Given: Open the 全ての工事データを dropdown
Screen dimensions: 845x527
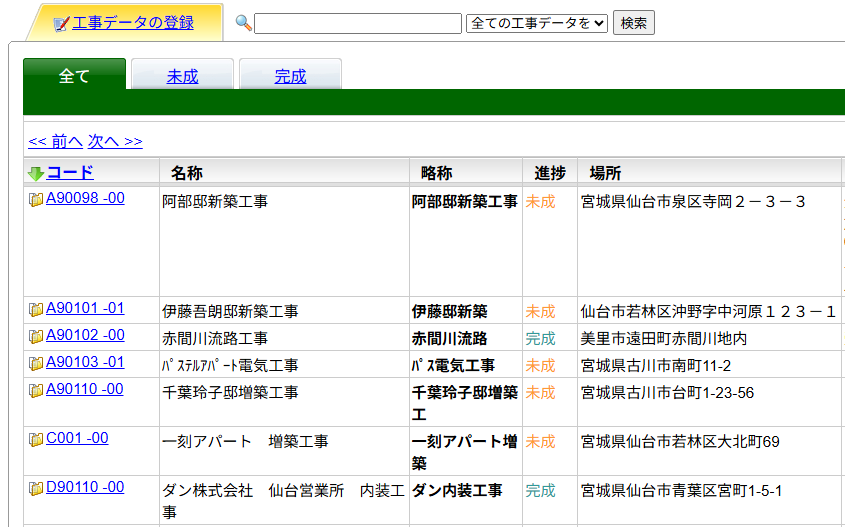Looking at the screenshot, I should point(537,23).
